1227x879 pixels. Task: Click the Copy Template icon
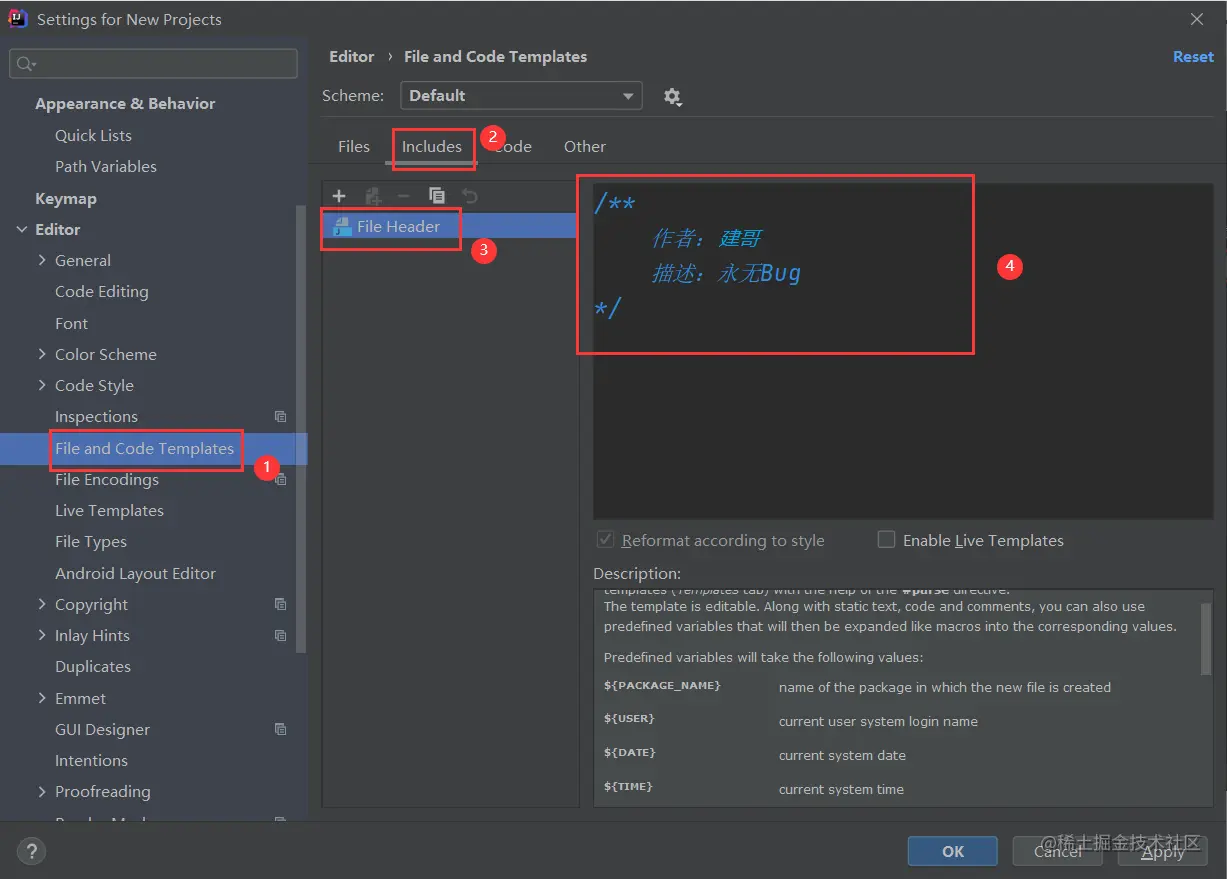tap(437, 196)
